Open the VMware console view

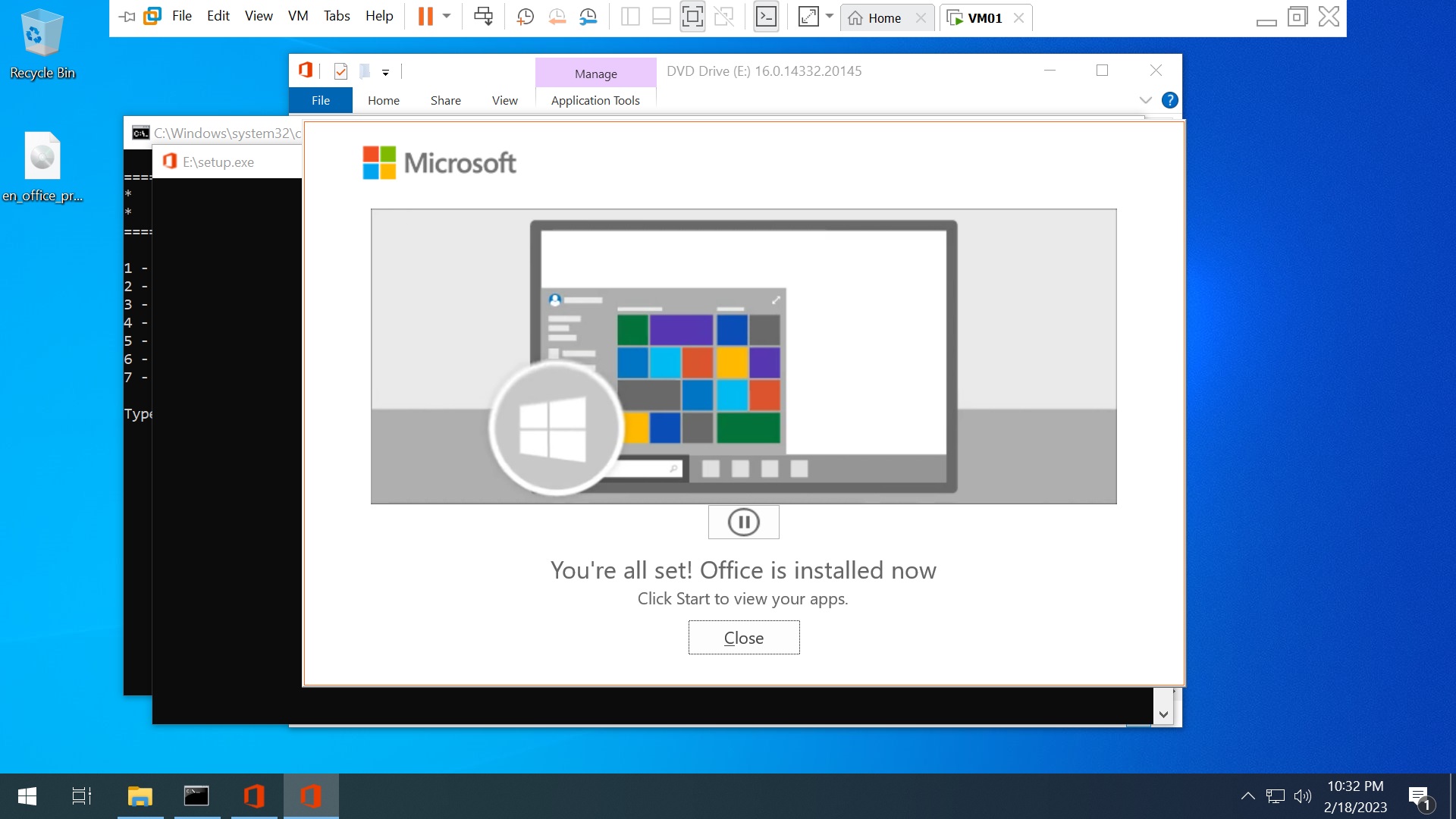pos(766,17)
